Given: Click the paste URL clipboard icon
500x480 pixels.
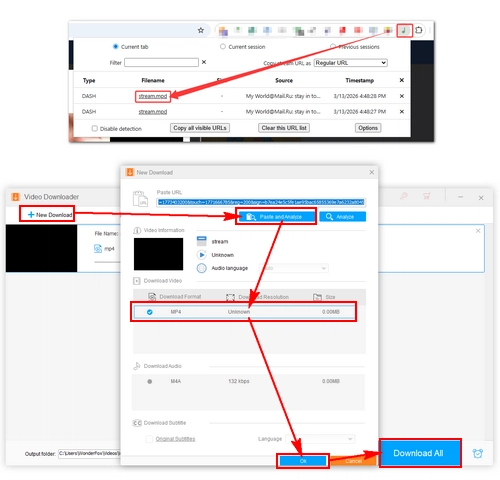Looking at the screenshot, I should (140, 199).
